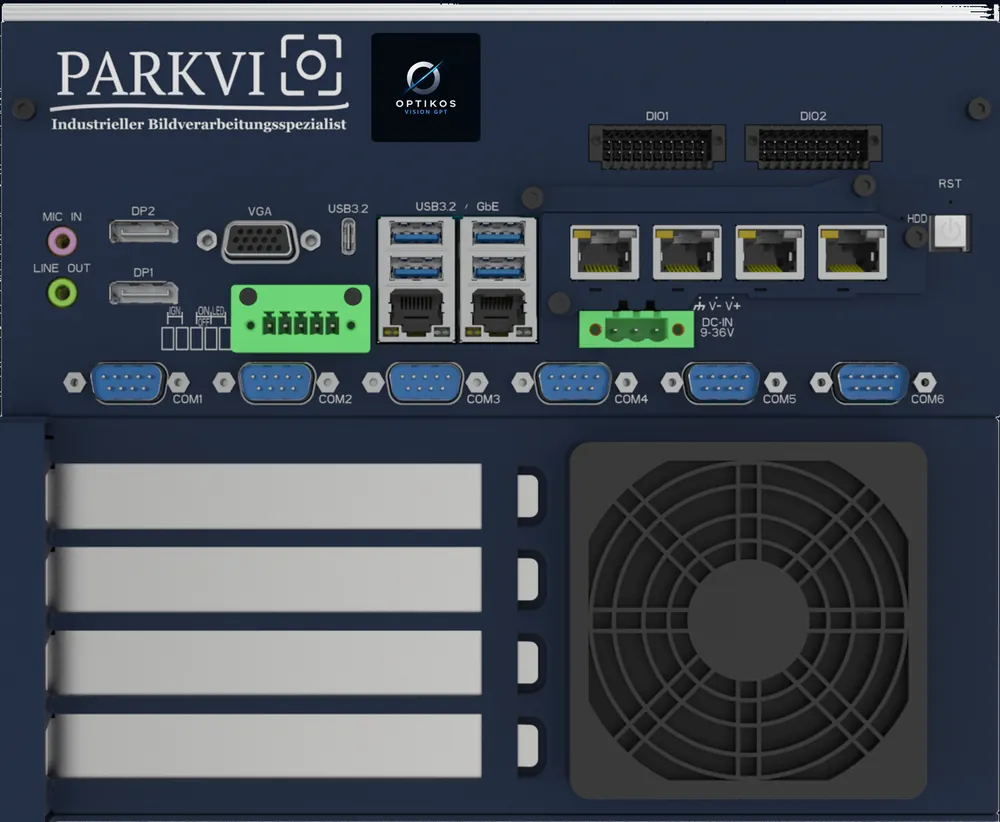Image resolution: width=1000 pixels, height=822 pixels.
Task: Open the Optikos Vision GPT logo tile
Action: pos(425,87)
